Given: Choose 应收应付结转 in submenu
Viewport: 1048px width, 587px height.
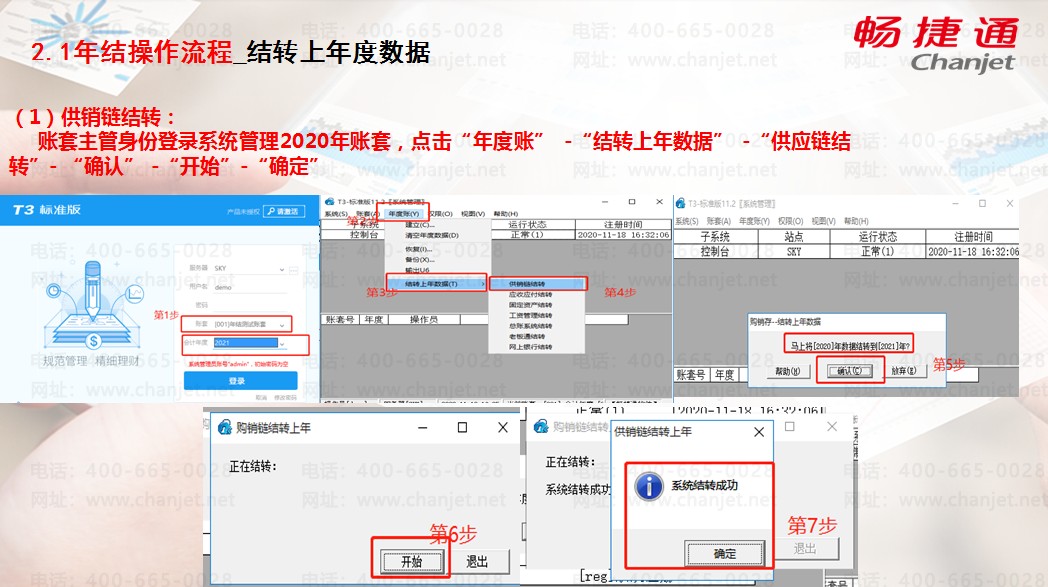Looking at the screenshot, I should point(530,294).
